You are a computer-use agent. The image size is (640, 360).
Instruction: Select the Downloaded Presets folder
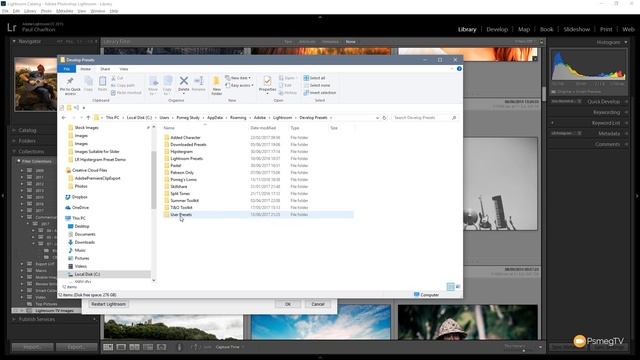tap(188, 144)
